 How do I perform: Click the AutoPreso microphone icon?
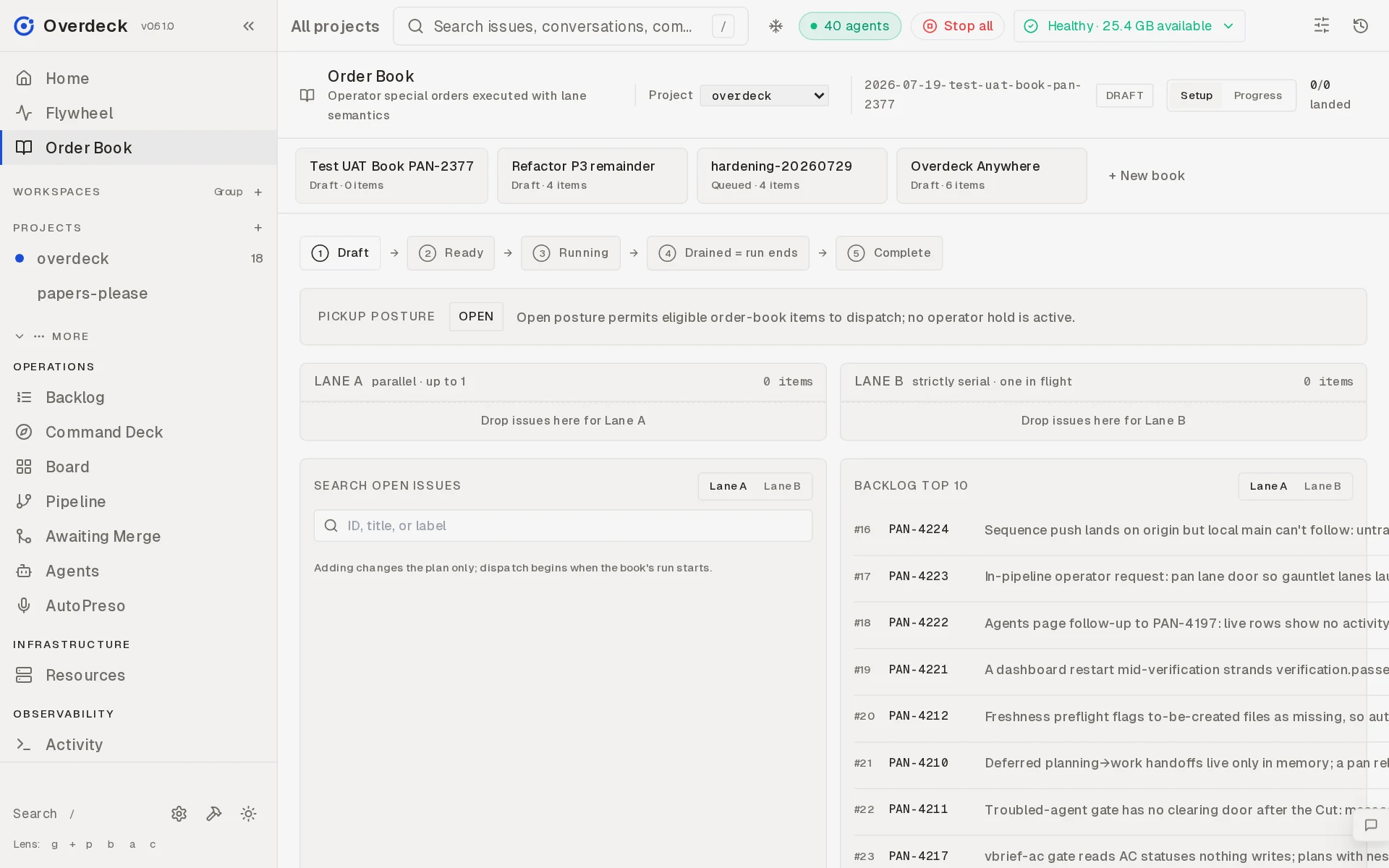pos(24,605)
